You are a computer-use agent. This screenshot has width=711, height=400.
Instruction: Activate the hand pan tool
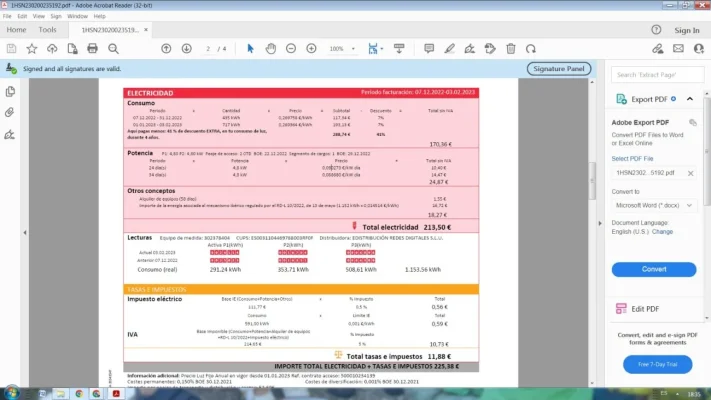[x=271, y=49]
